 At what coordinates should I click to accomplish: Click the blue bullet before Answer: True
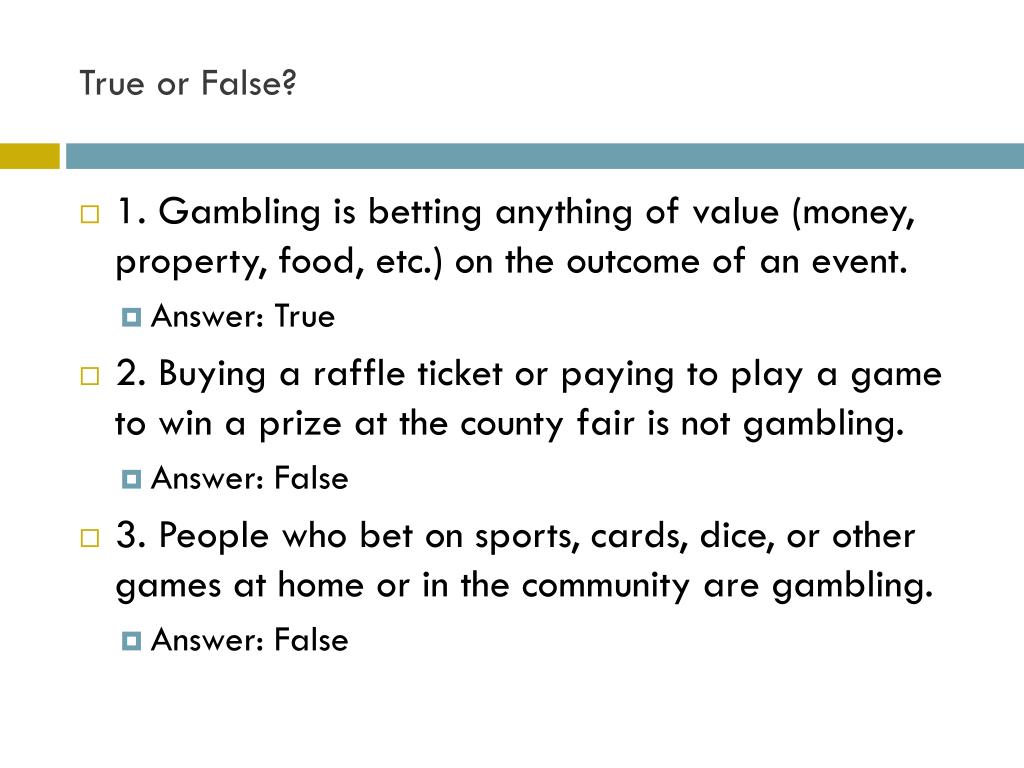[131, 317]
